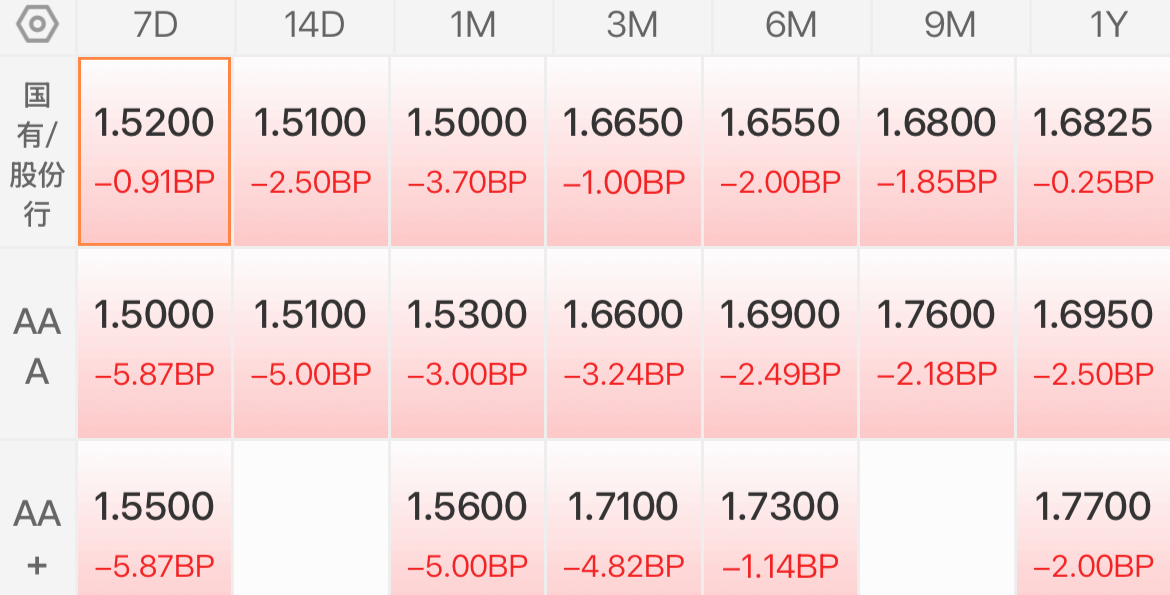Screen dimensions: 1170x595
Task: Open the 1.6825 rate cell at 1Y
Action: pyautogui.click(x=1093, y=152)
